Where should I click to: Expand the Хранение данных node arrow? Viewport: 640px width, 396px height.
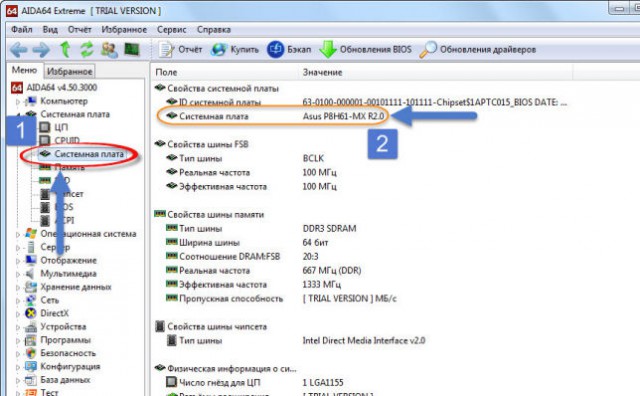(x=18, y=287)
